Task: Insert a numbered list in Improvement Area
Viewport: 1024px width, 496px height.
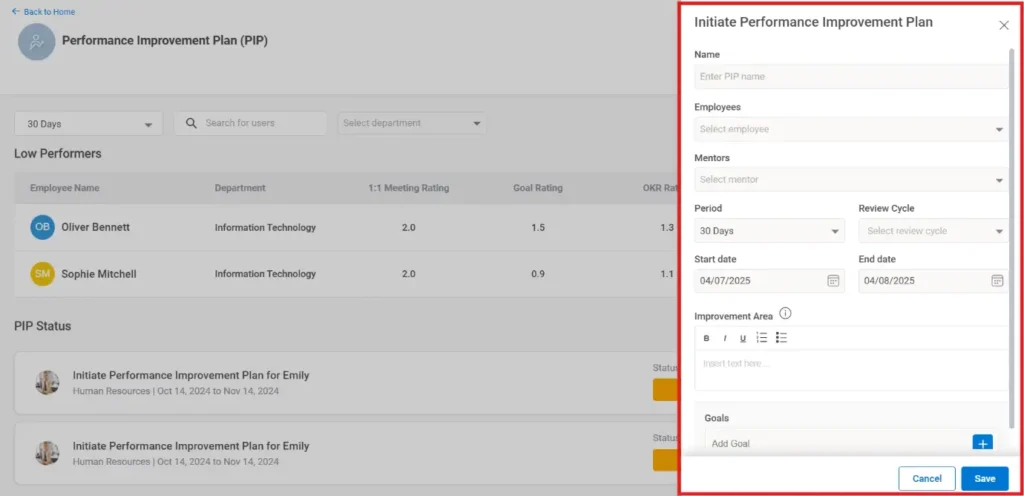Action: tap(762, 338)
